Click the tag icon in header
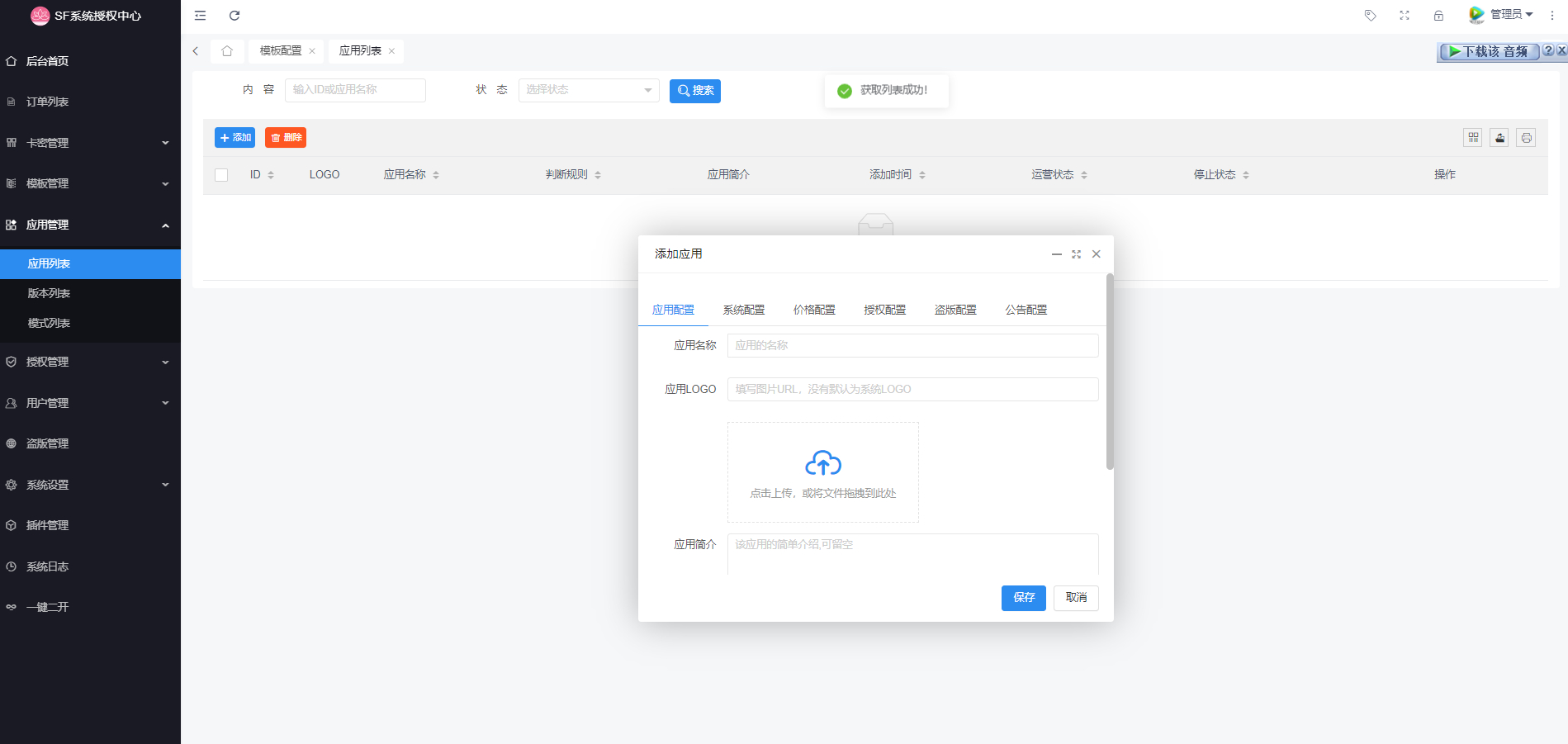1568x744 pixels. tap(1371, 16)
